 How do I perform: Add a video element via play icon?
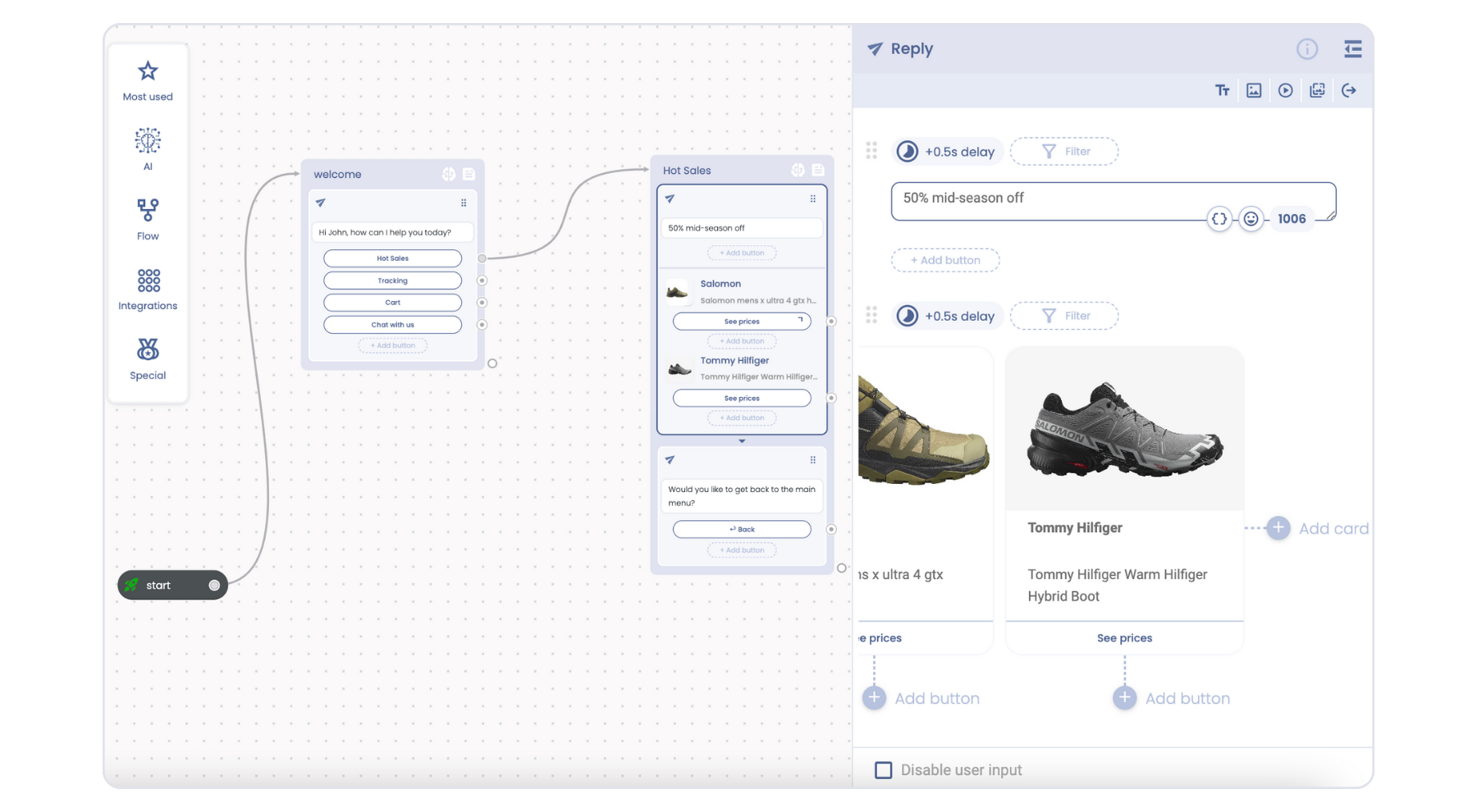point(1286,90)
